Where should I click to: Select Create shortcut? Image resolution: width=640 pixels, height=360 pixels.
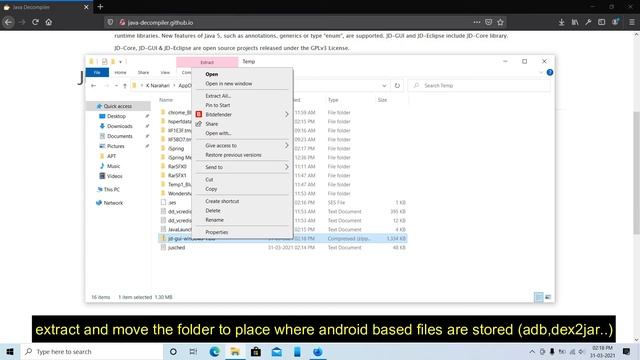point(222,201)
